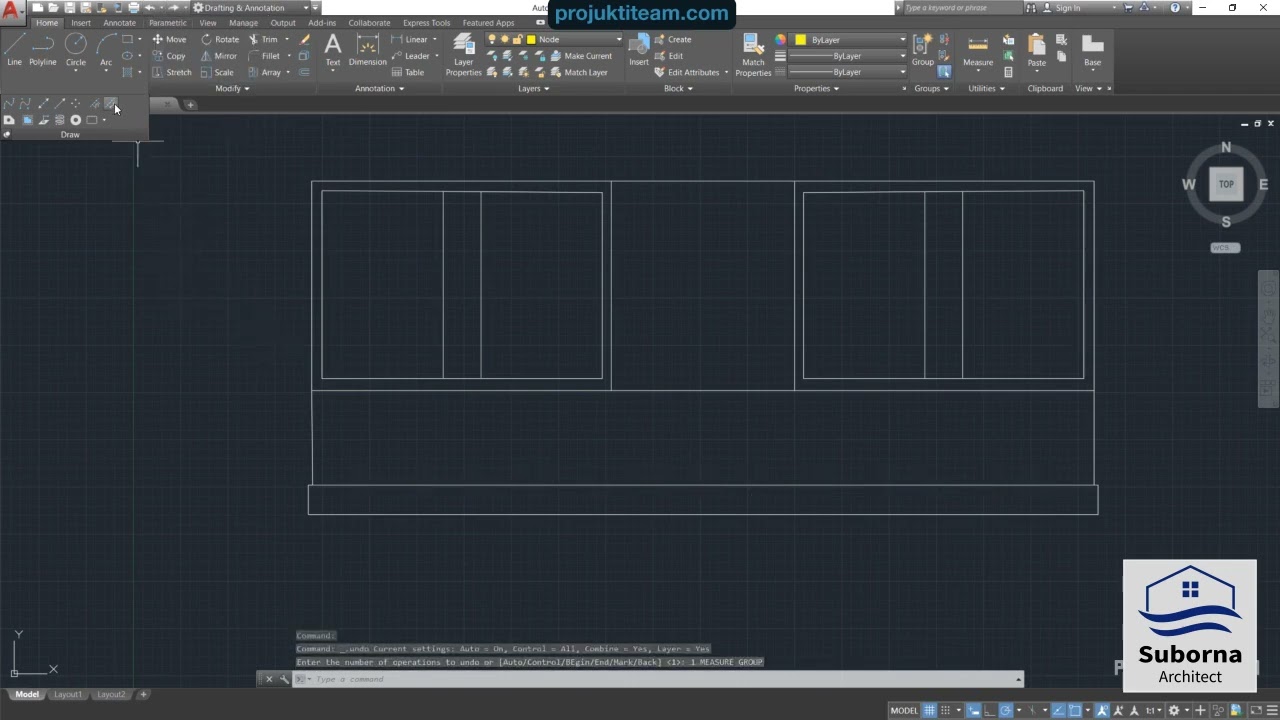Image resolution: width=1280 pixels, height=720 pixels.
Task: Click the Group tool
Action: click(923, 50)
